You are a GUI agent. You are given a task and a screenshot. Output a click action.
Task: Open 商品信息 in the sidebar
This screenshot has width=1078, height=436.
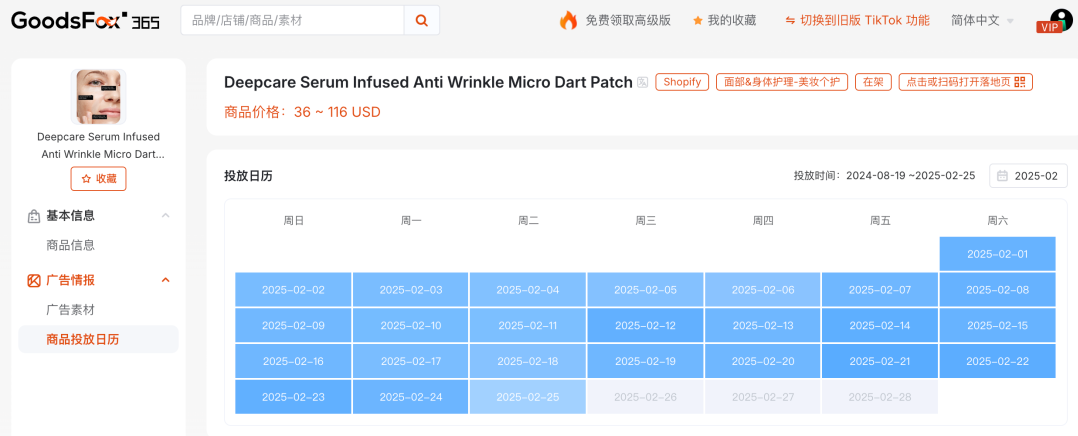pos(70,246)
